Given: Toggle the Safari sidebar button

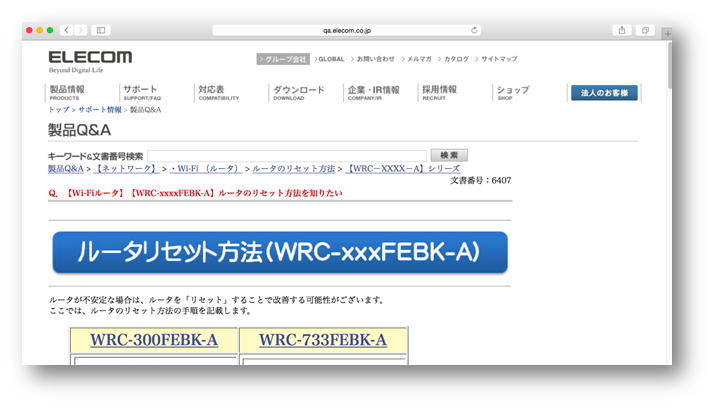Looking at the screenshot, I should (x=101, y=30).
